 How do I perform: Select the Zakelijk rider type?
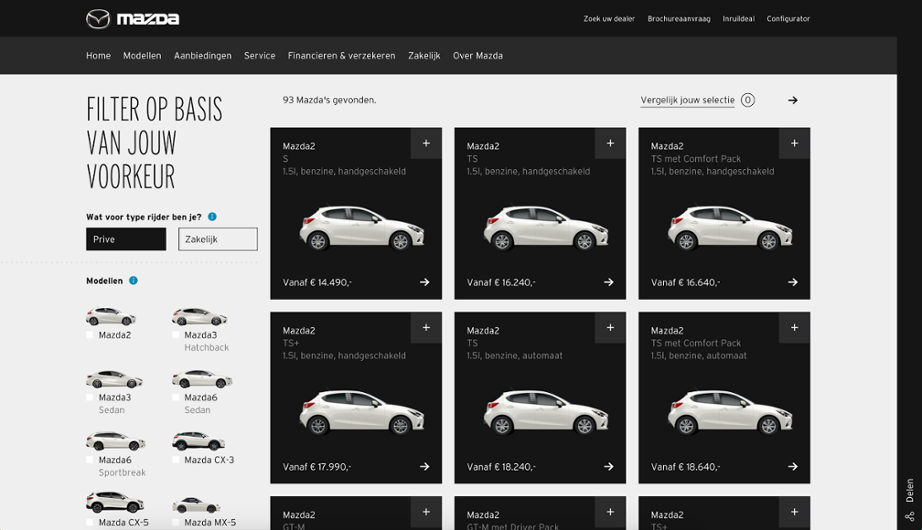pos(218,239)
